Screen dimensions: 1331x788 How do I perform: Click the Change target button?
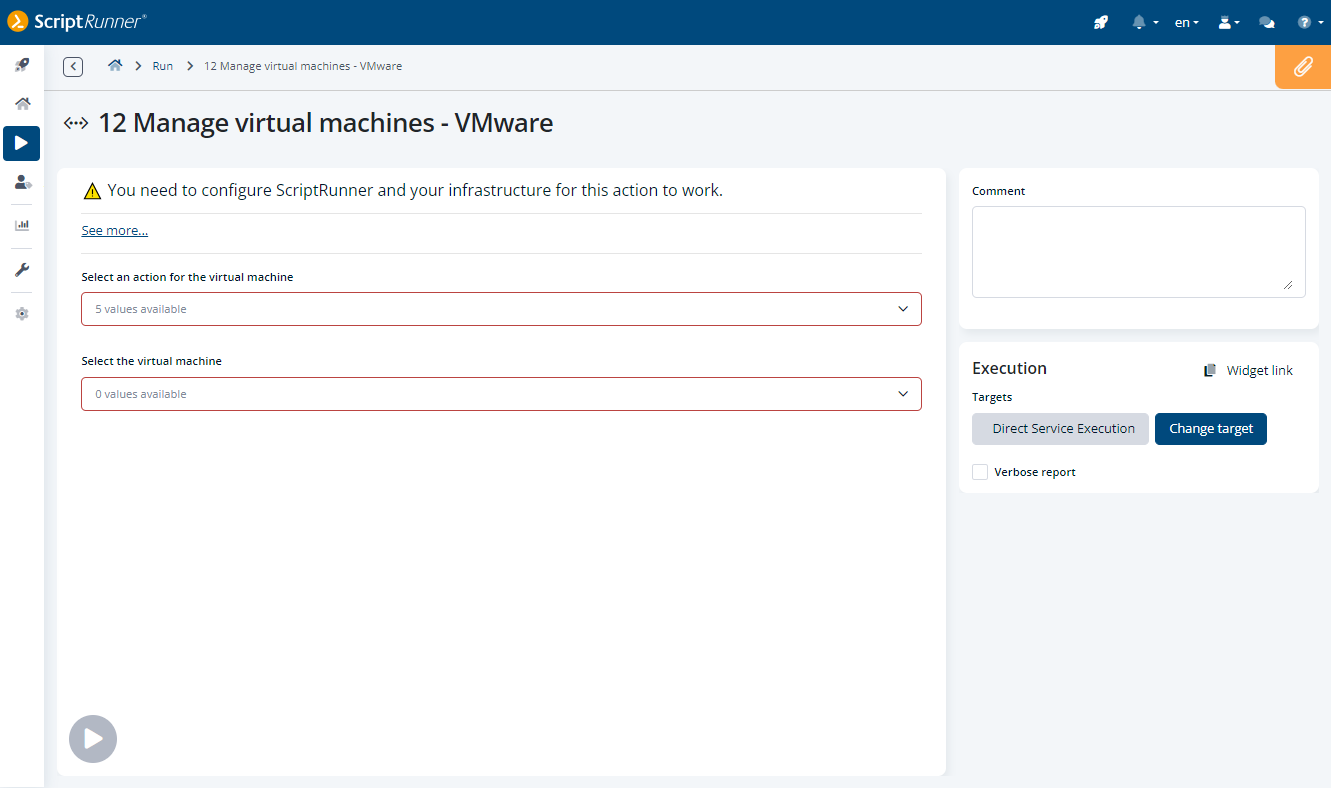1210,428
